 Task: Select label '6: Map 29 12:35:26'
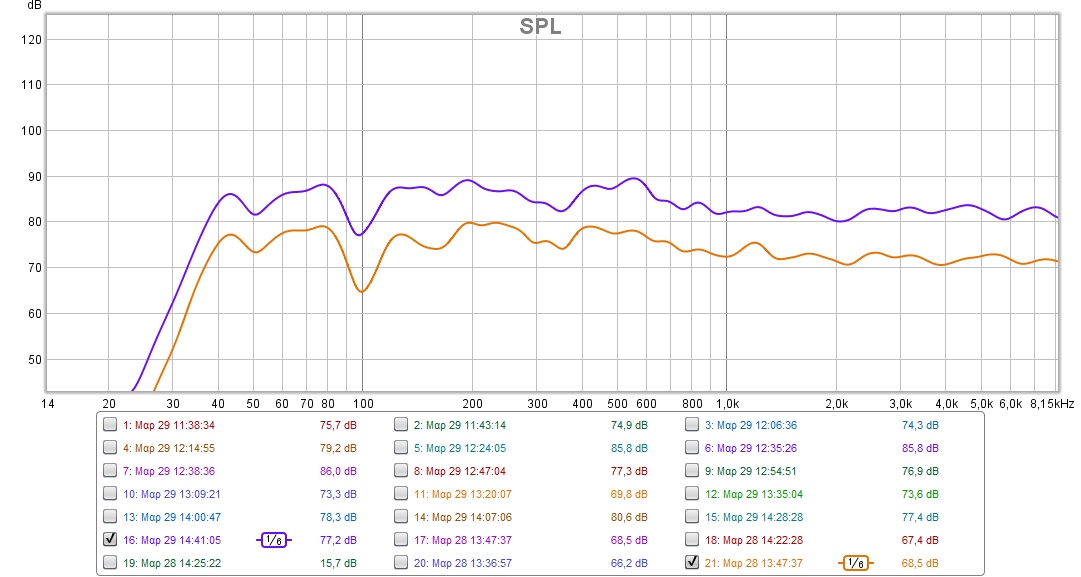click(751, 448)
